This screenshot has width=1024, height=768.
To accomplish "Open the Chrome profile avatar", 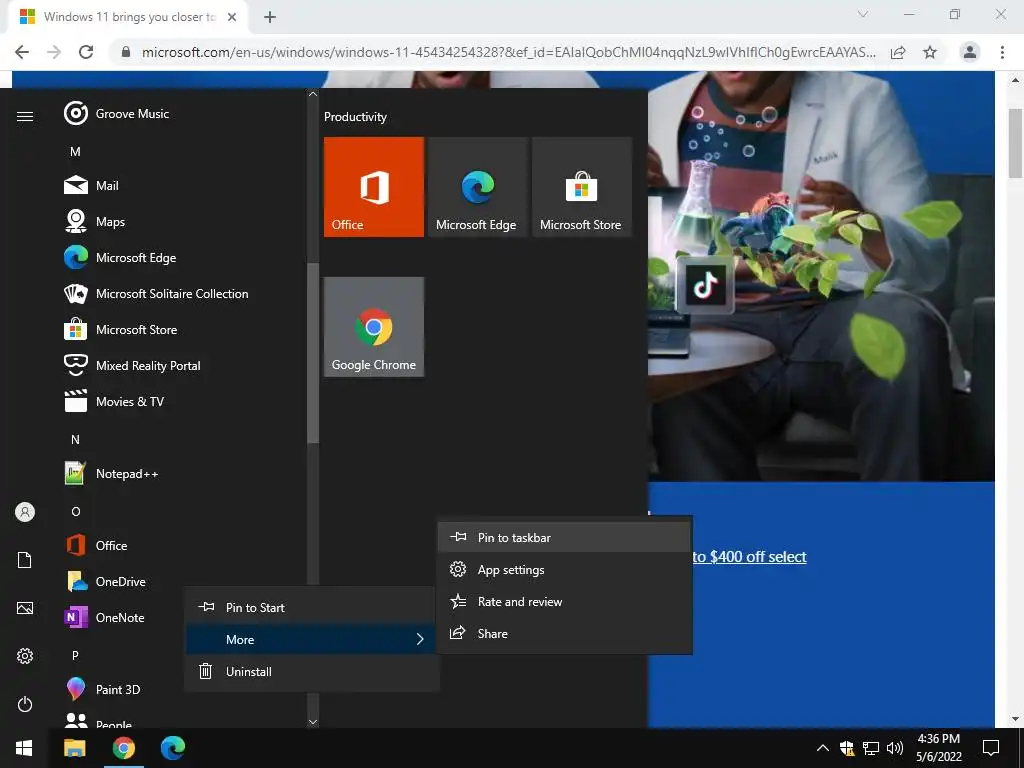I will pos(970,52).
